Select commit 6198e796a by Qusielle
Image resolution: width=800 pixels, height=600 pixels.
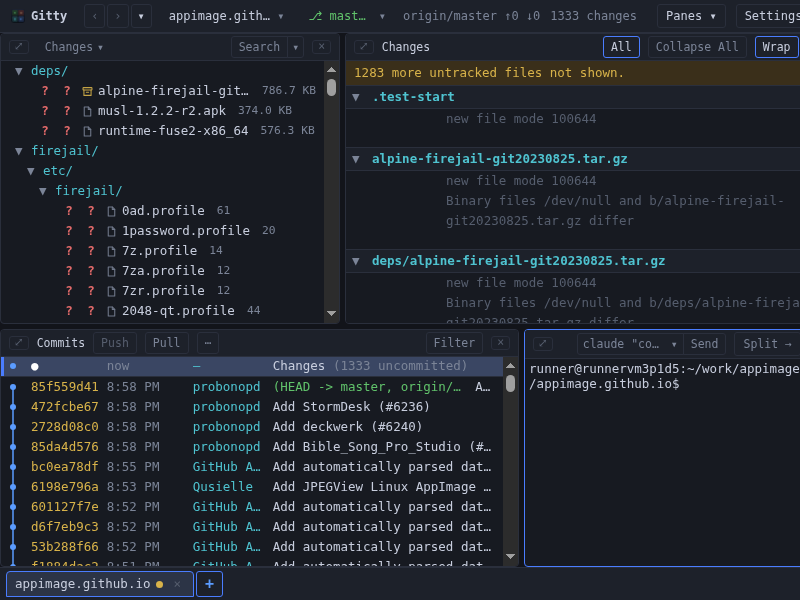(252, 487)
